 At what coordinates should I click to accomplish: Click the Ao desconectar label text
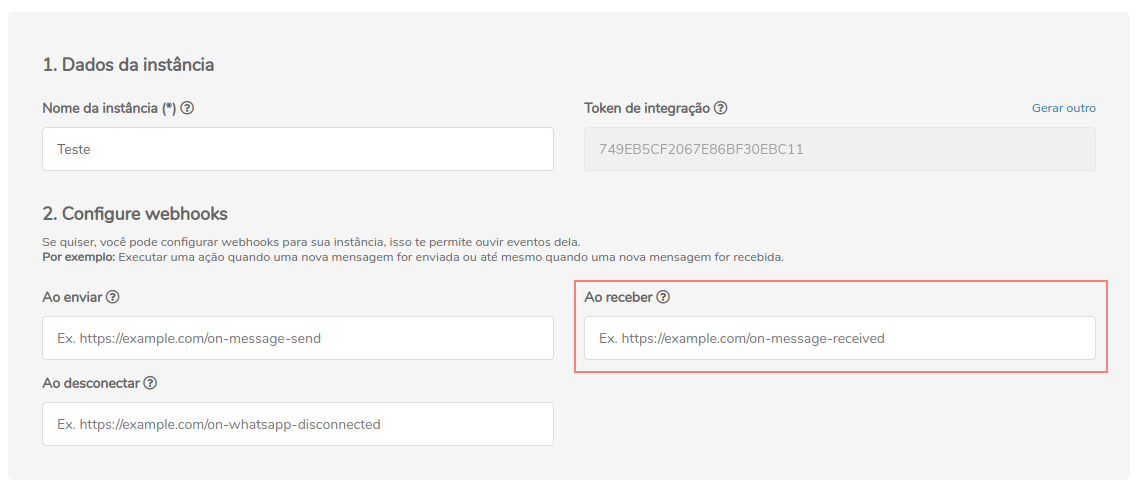91,383
